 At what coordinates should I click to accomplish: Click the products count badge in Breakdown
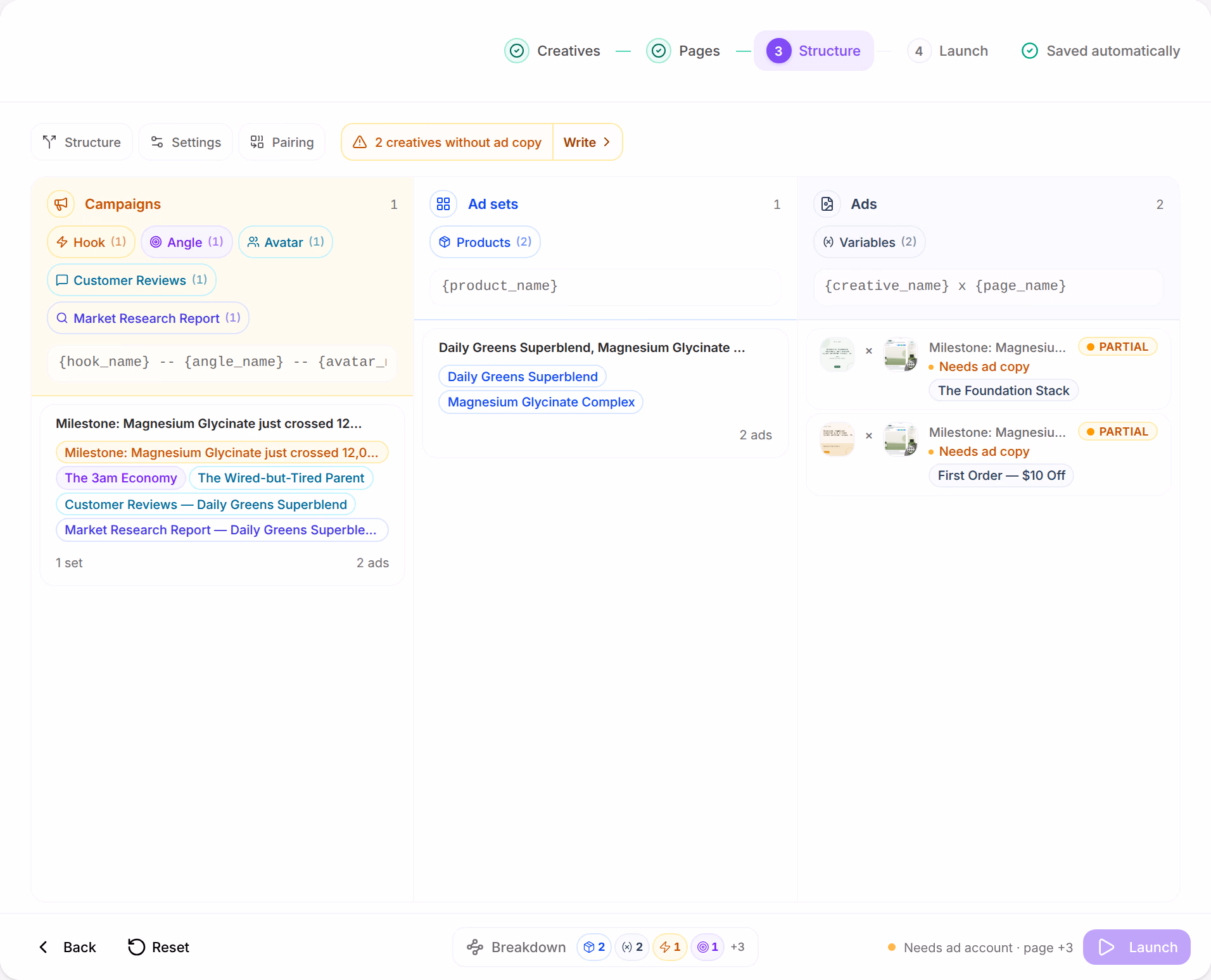[594, 947]
